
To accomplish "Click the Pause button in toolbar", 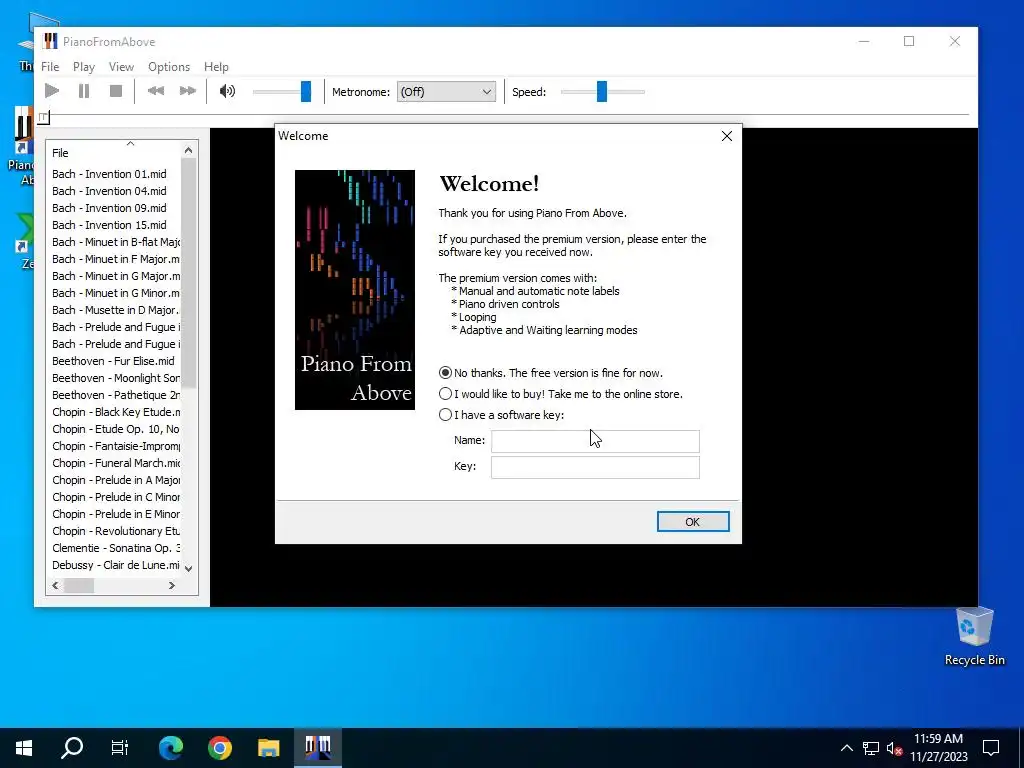I will click(x=84, y=91).
